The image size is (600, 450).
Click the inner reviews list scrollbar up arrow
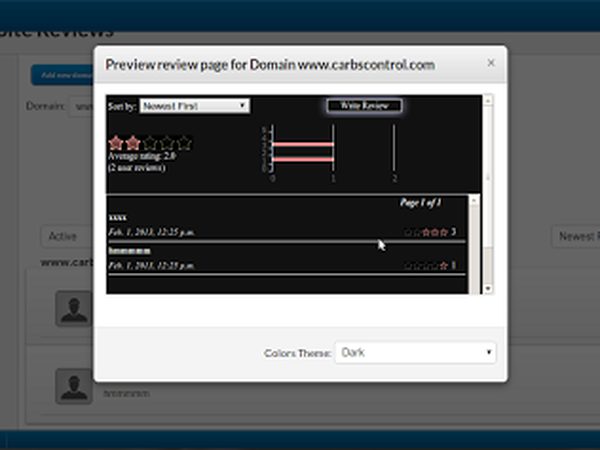pos(474,201)
